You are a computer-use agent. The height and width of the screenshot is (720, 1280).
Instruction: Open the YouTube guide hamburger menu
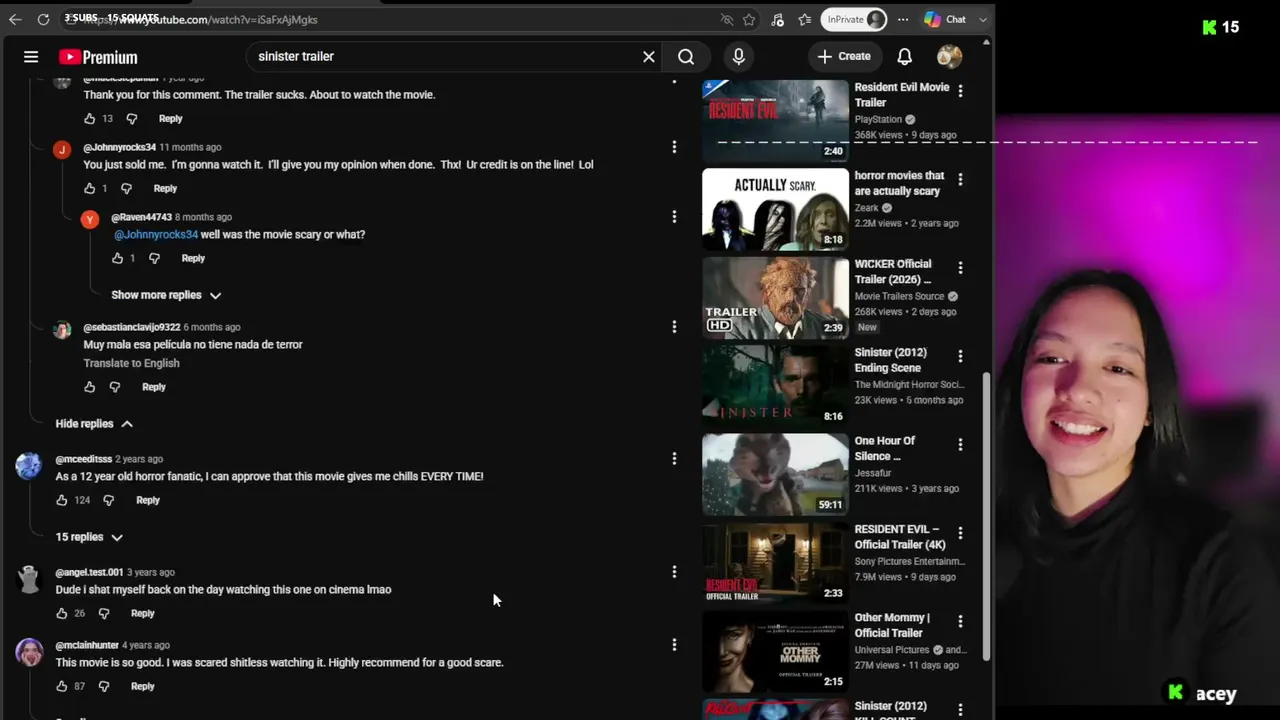pos(31,57)
